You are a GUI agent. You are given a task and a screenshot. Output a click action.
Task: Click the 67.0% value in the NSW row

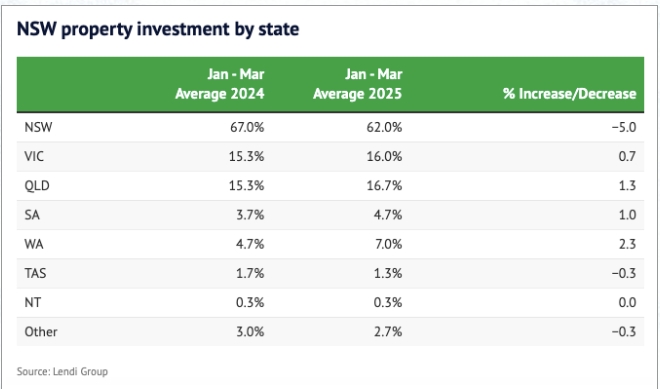coord(247,127)
